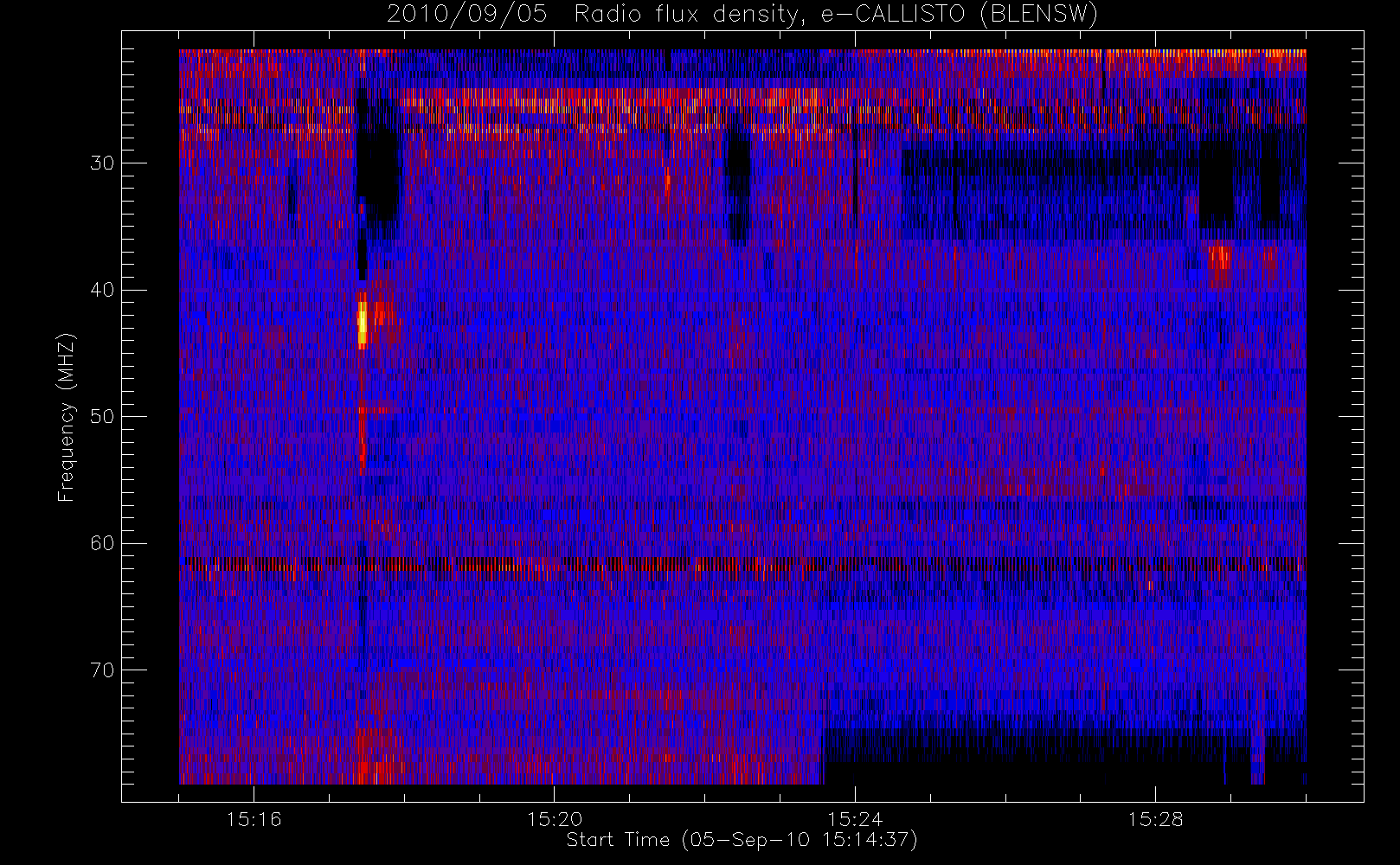The height and width of the screenshot is (865, 1400).
Task: Click the 70 MHz frequency tick label
Action: (x=102, y=670)
